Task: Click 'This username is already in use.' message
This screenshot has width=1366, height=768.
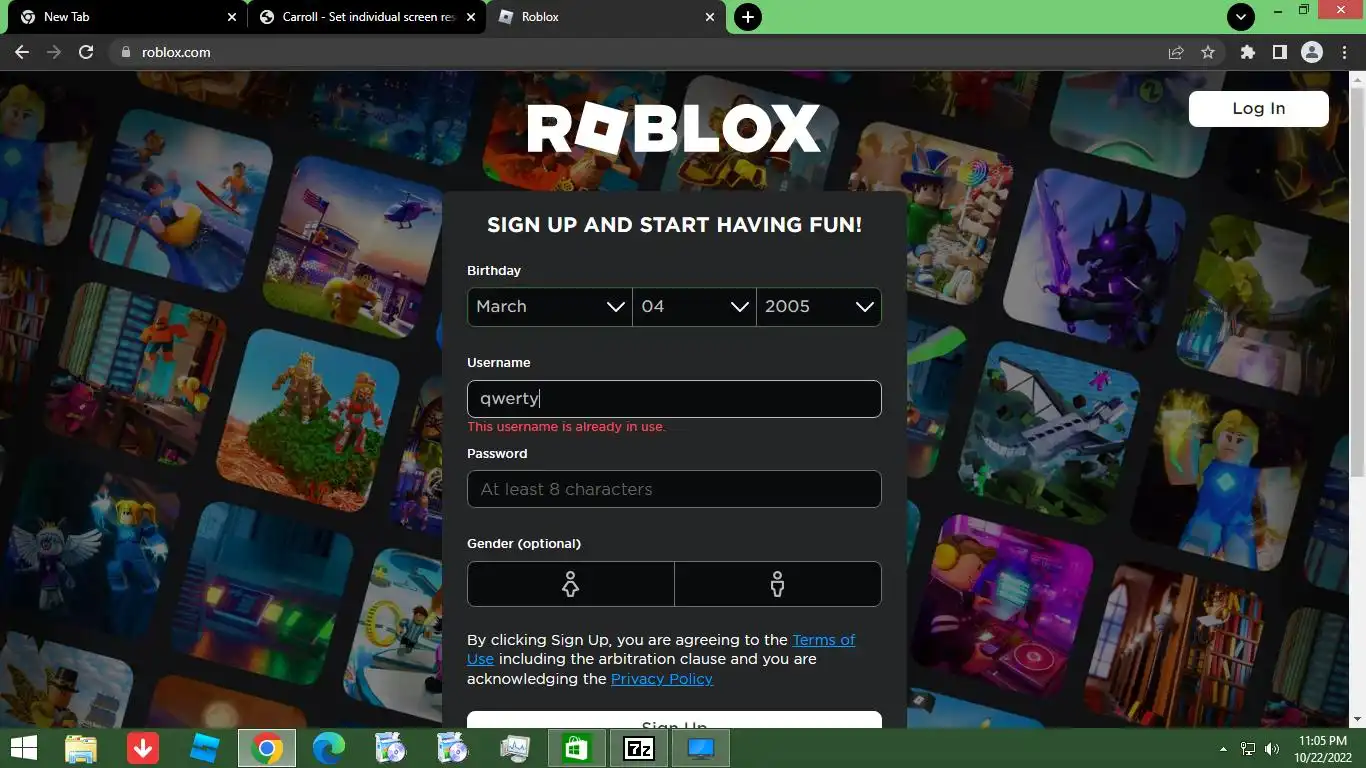Action: 566,427
